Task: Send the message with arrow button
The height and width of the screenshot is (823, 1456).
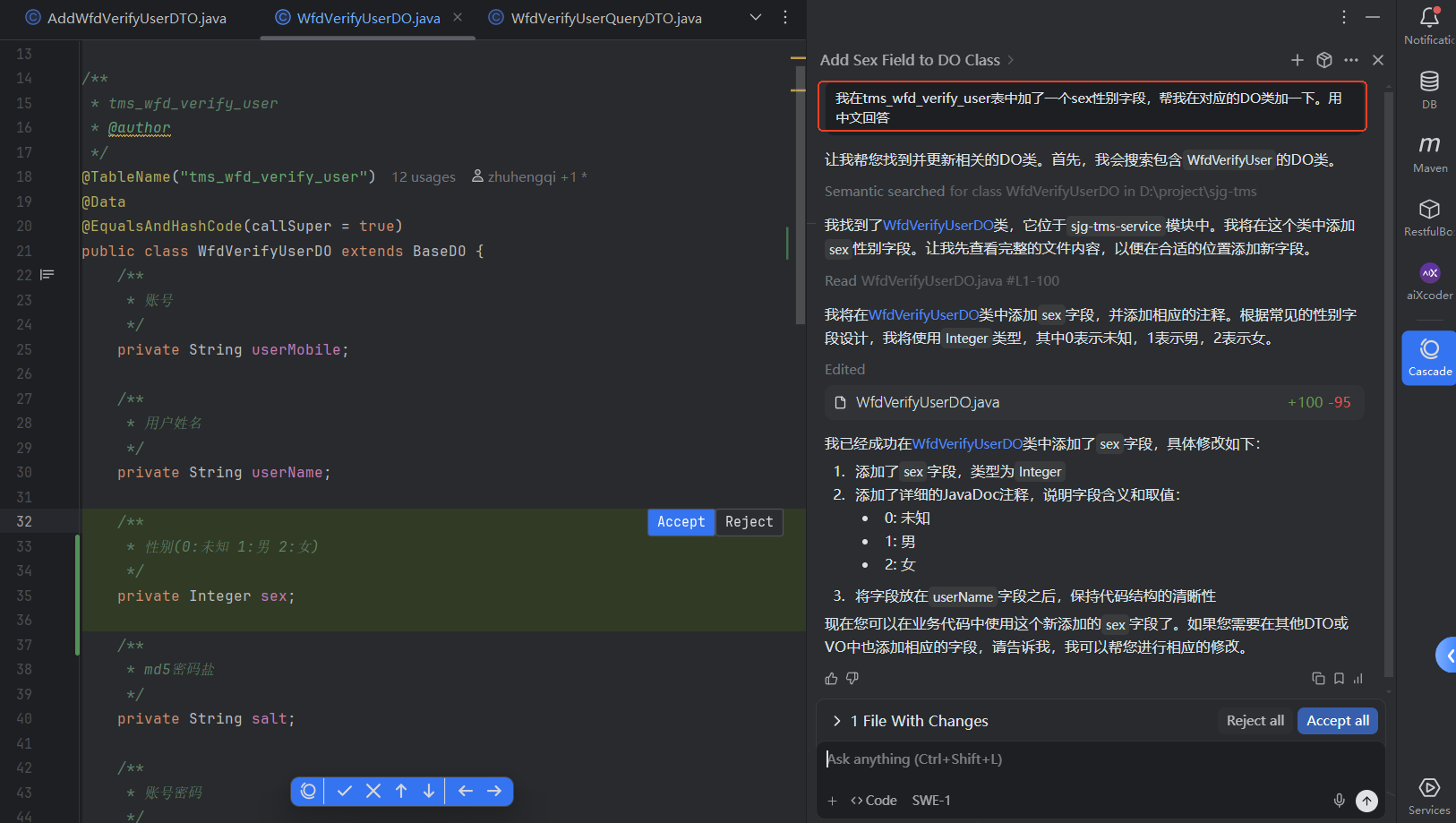Action: click(x=1366, y=801)
